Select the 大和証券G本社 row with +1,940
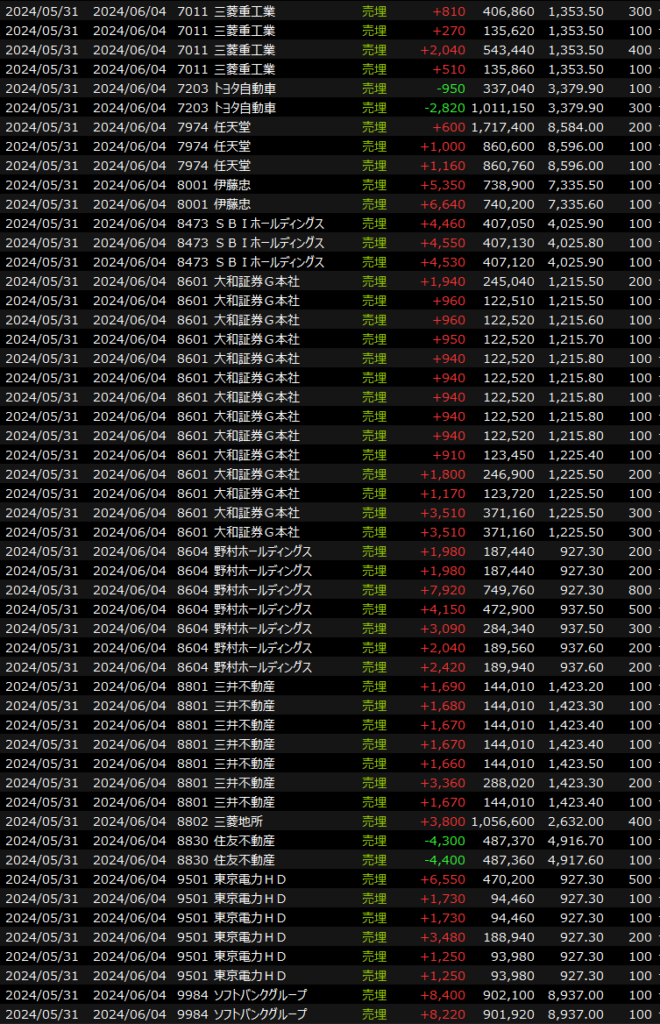 pos(256,281)
